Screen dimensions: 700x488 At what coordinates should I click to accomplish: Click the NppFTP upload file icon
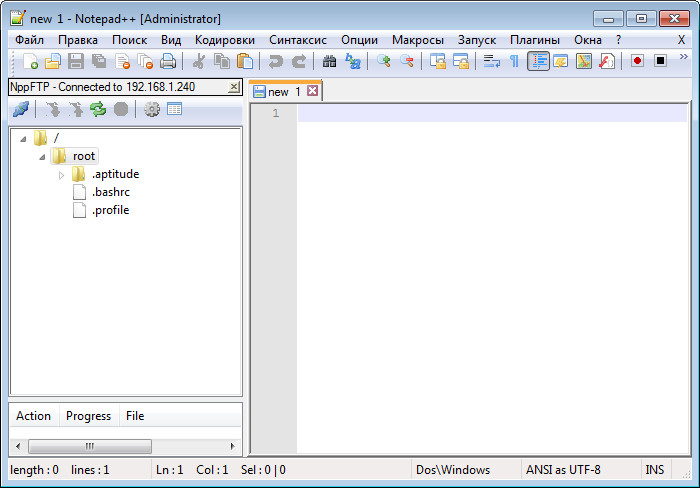[x=76, y=109]
